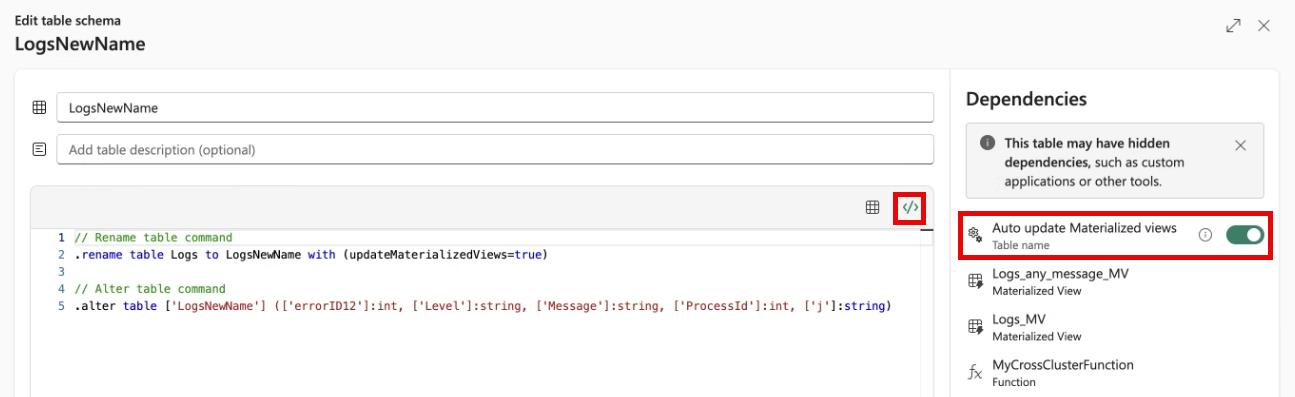Switch to table grid view icon
This screenshot has height=397, width=1295.
(x=873, y=207)
